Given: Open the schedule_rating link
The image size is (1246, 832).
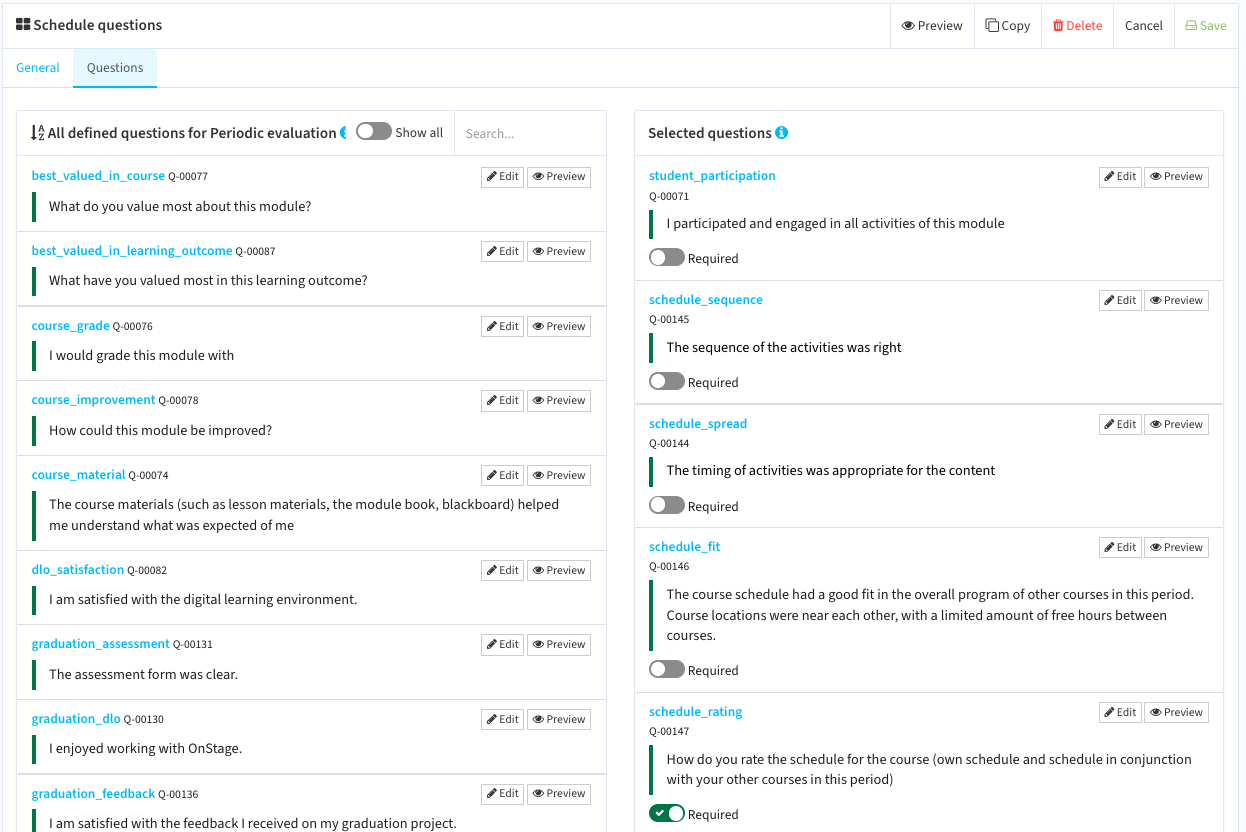Looking at the screenshot, I should point(696,712).
